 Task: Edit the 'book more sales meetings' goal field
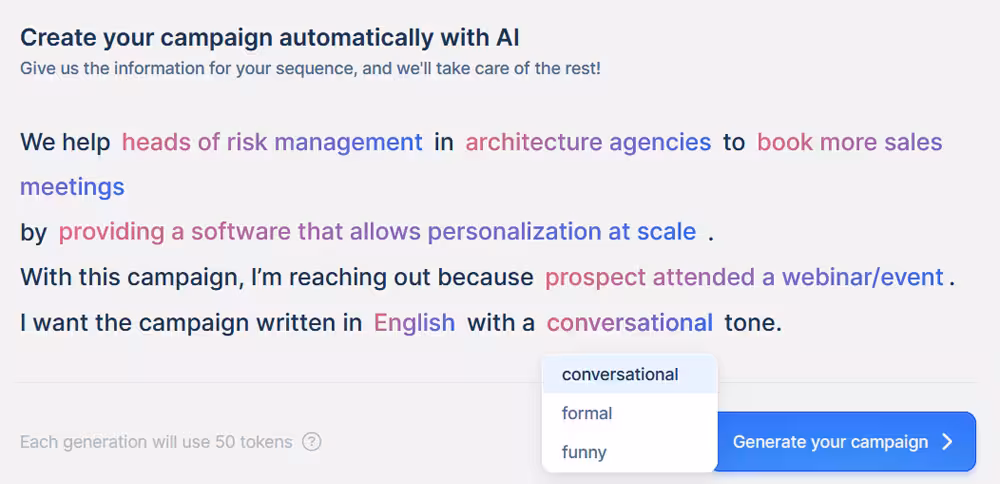pos(849,142)
